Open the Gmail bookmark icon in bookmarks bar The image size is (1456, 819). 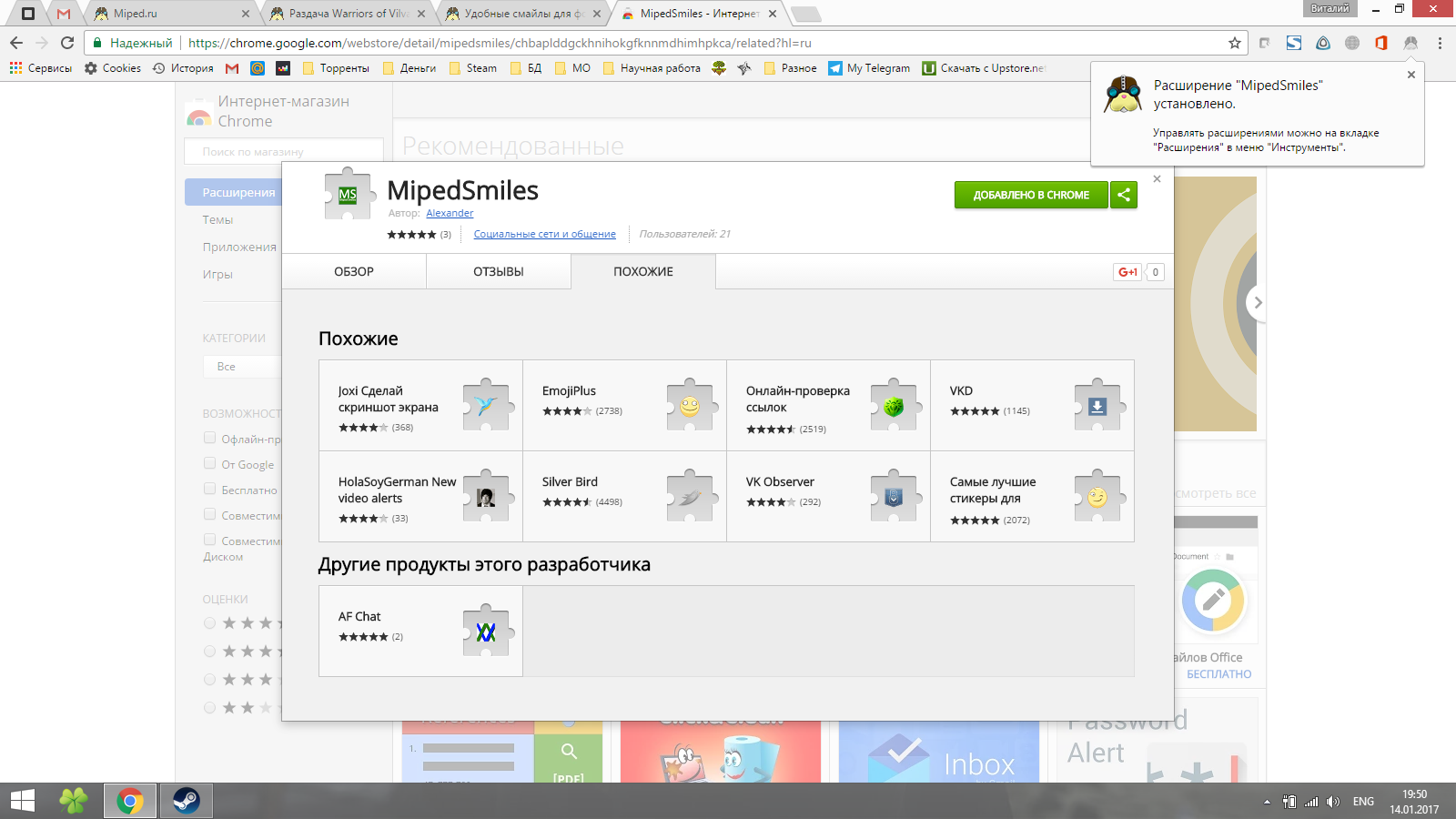click(232, 68)
